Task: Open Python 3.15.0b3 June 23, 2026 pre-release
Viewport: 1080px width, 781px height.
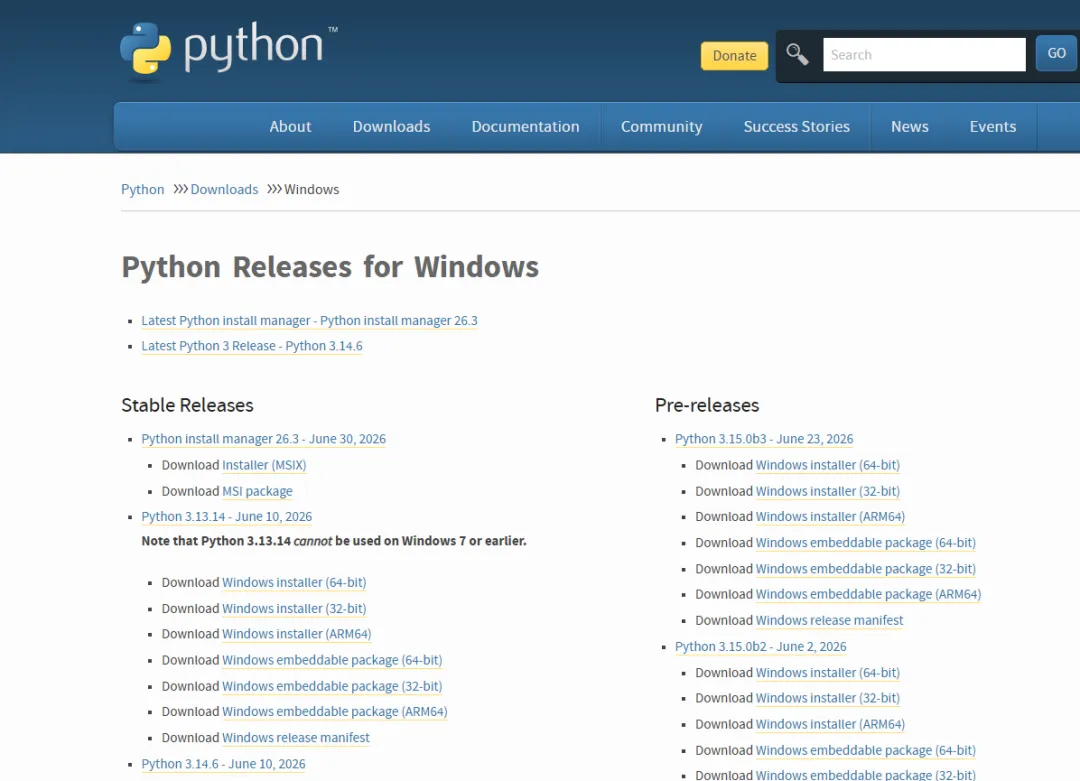Action: (764, 439)
